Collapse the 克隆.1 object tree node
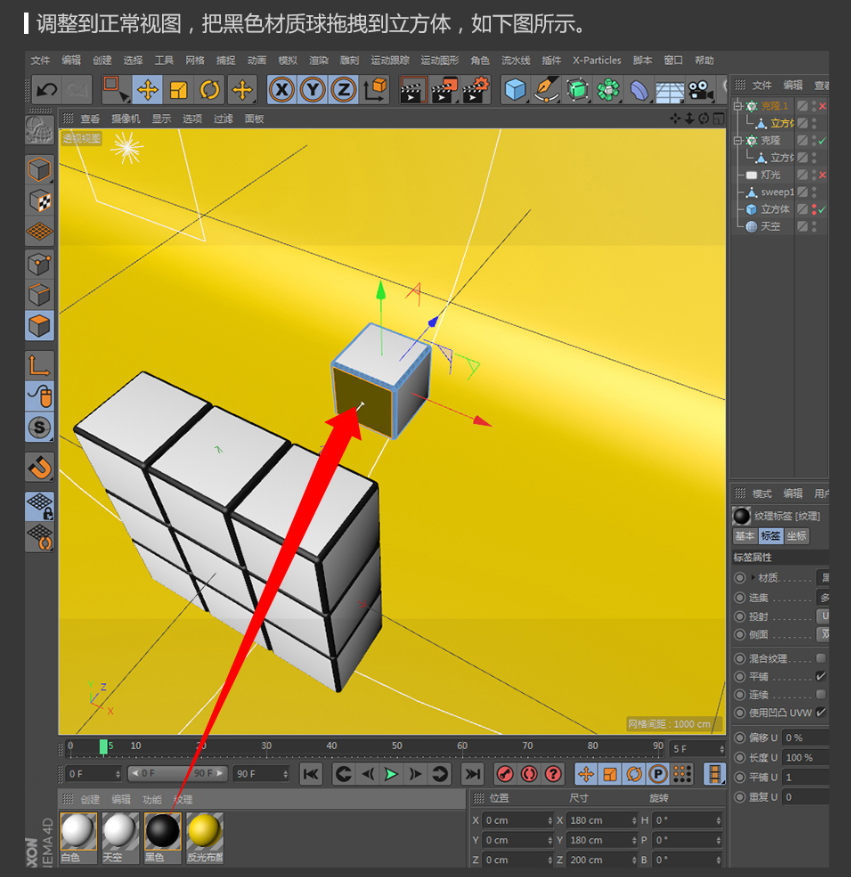Screen dimensions: 851x877 (x=738, y=106)
